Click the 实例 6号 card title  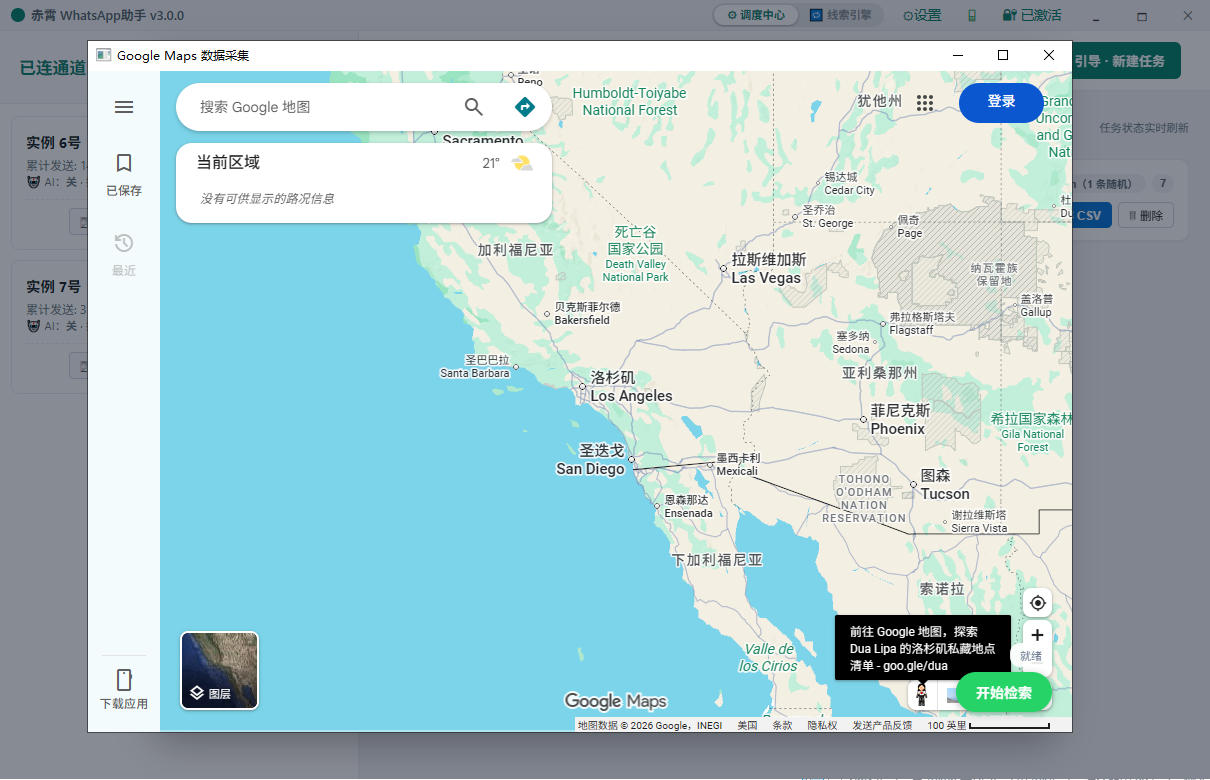(53, 142)
